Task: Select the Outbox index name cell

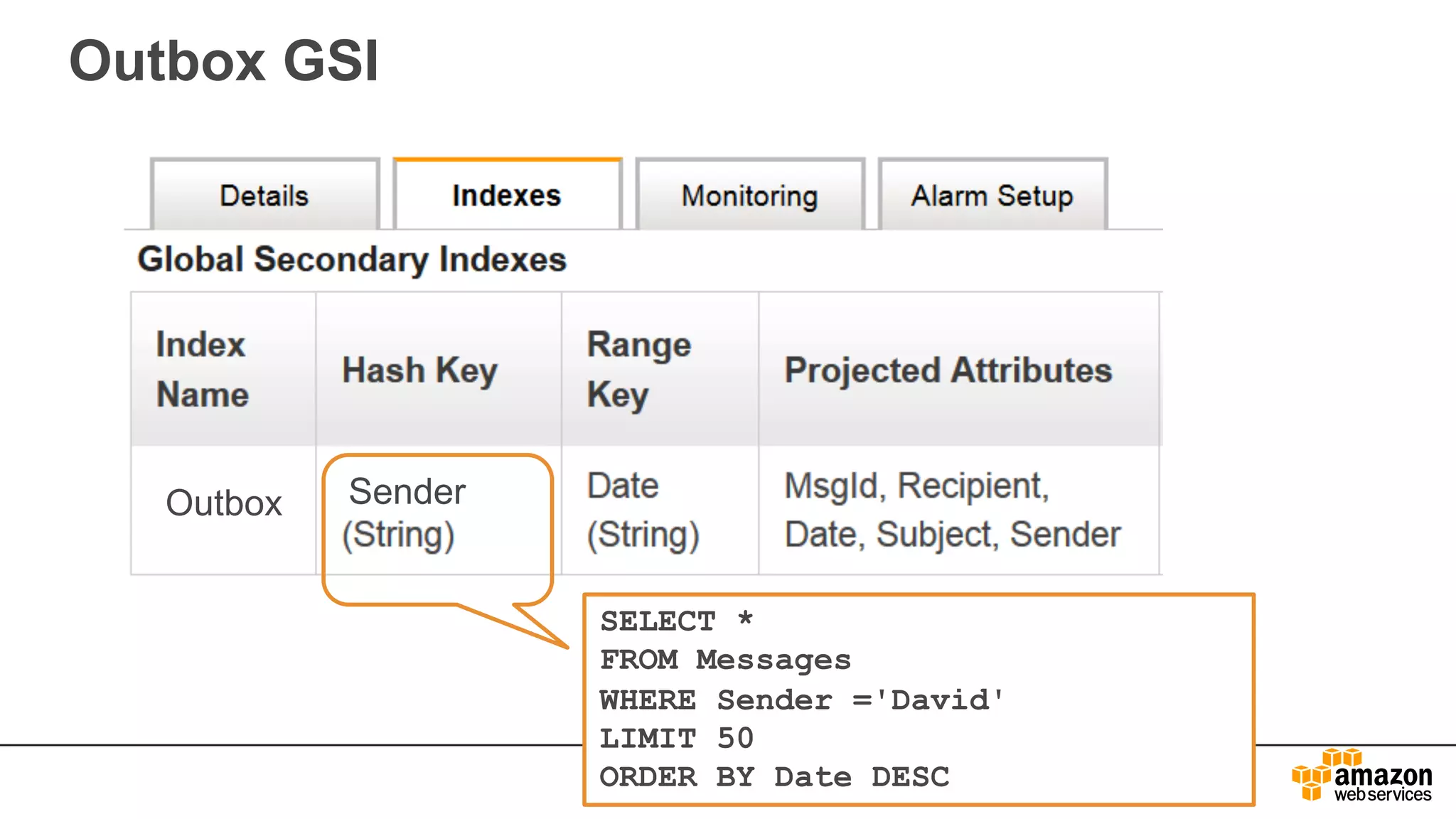Action: point(224,503)
